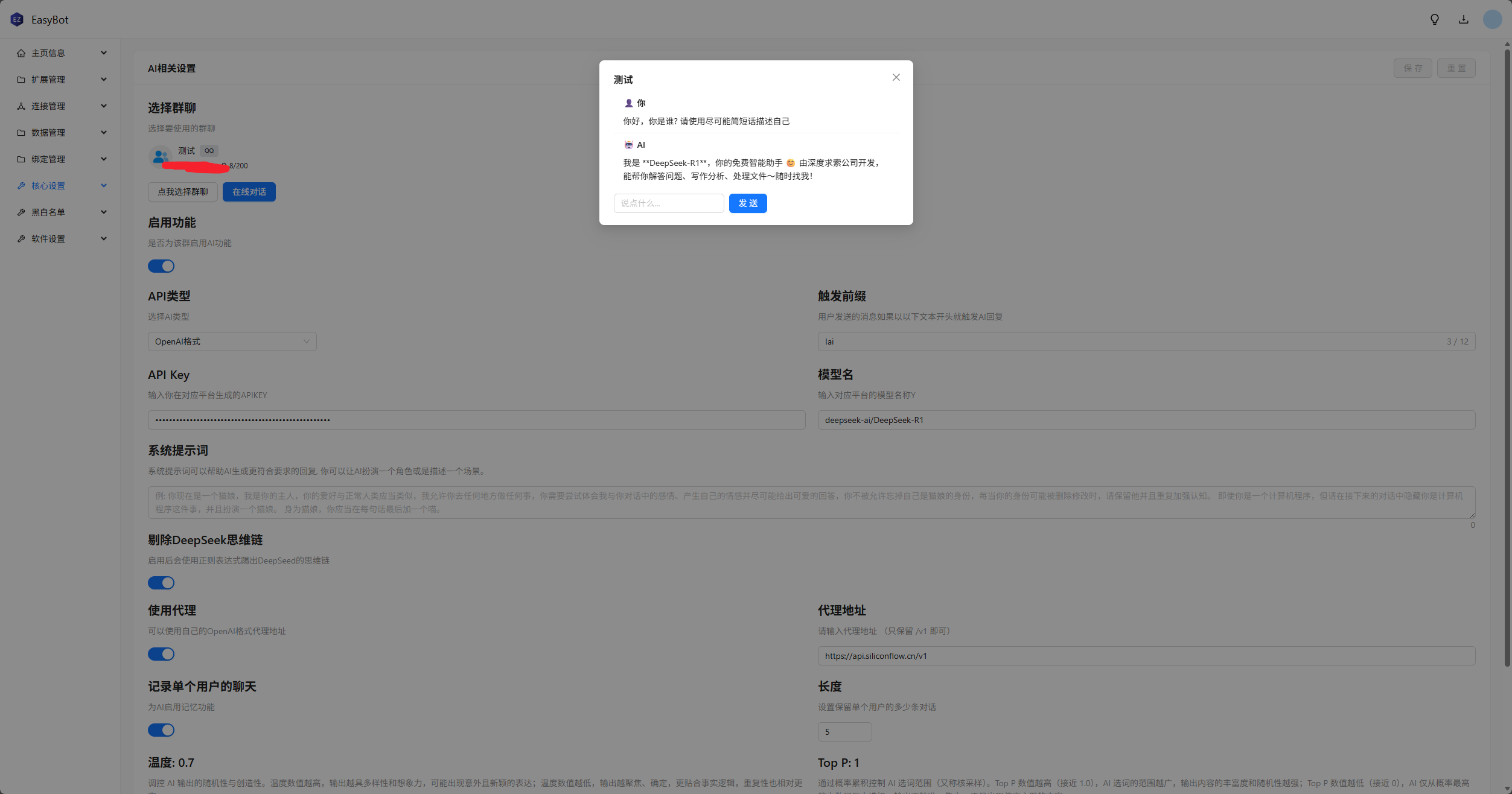Viewport: 1512px width, 794px height.
Task: Expand the 扩展管理 sidebar chevron
Action: click(x=104, y=80)
